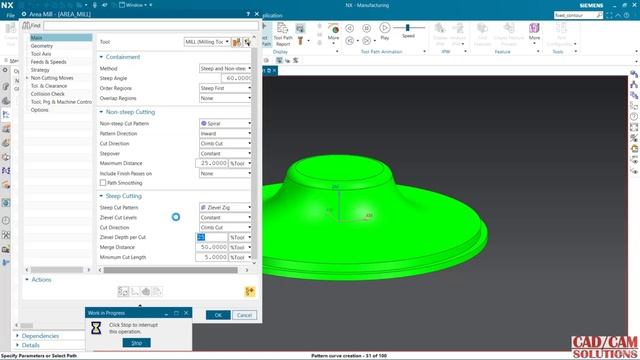Click the Replay tool path icon
This screenshot has width=640, height=360.
[135, 291]
